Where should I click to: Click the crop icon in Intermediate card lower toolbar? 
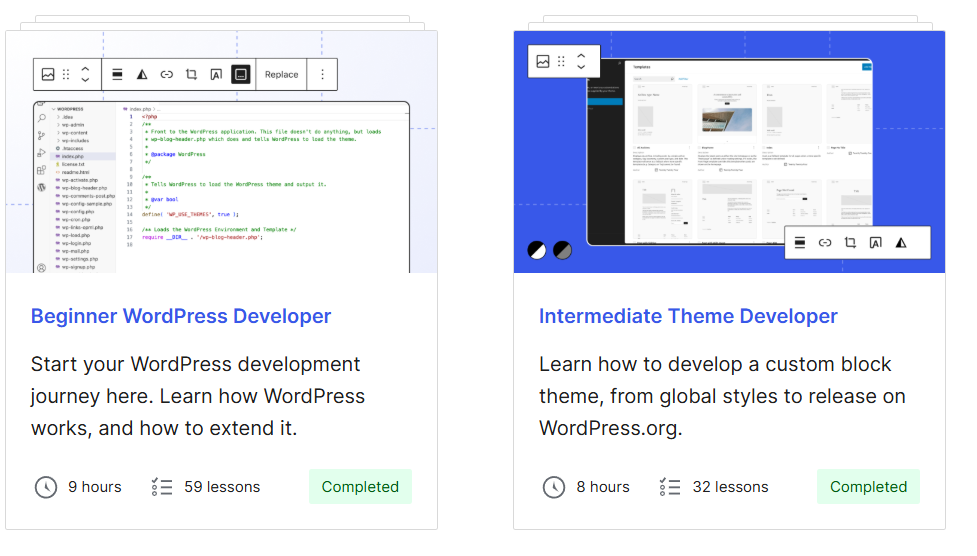[851, 243]
